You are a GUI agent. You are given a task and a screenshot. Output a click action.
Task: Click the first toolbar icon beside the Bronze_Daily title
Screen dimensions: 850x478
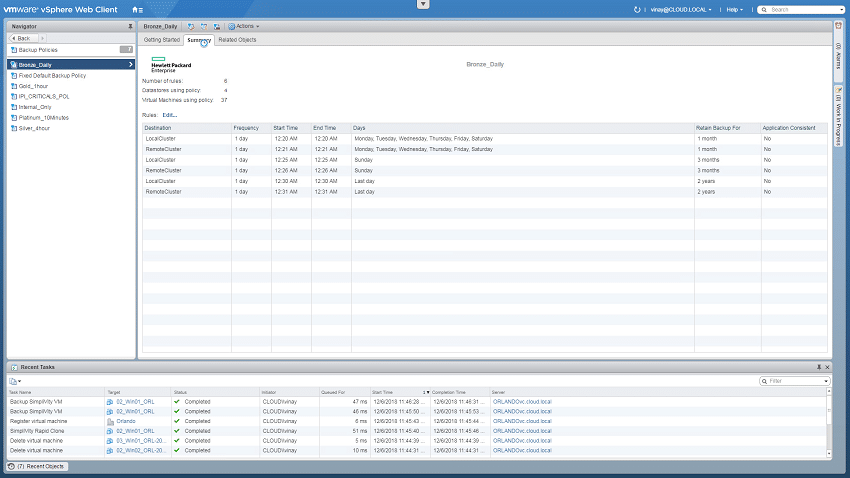pos(191,26)
